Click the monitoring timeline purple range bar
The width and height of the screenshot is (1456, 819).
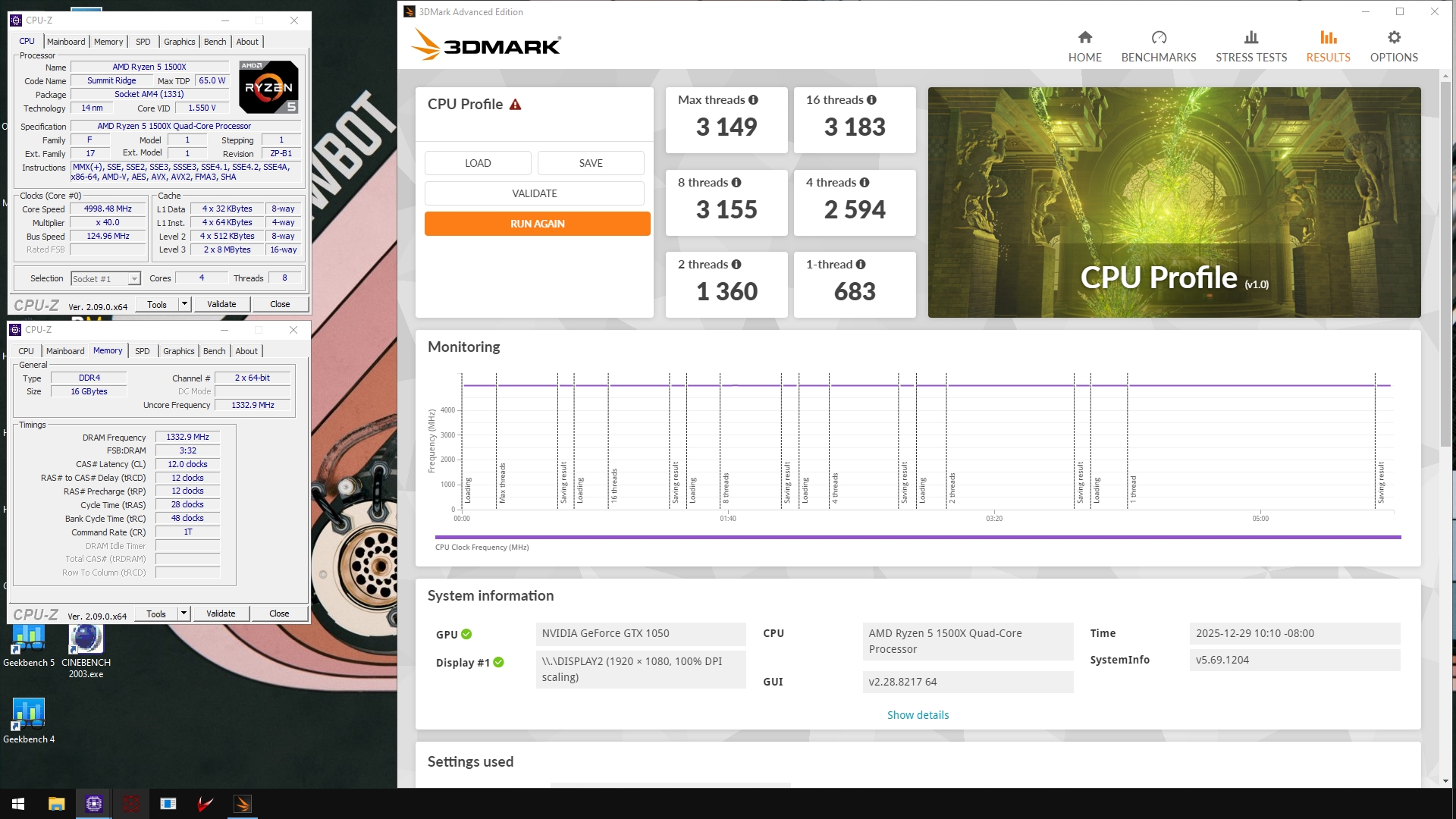[918, 537]
